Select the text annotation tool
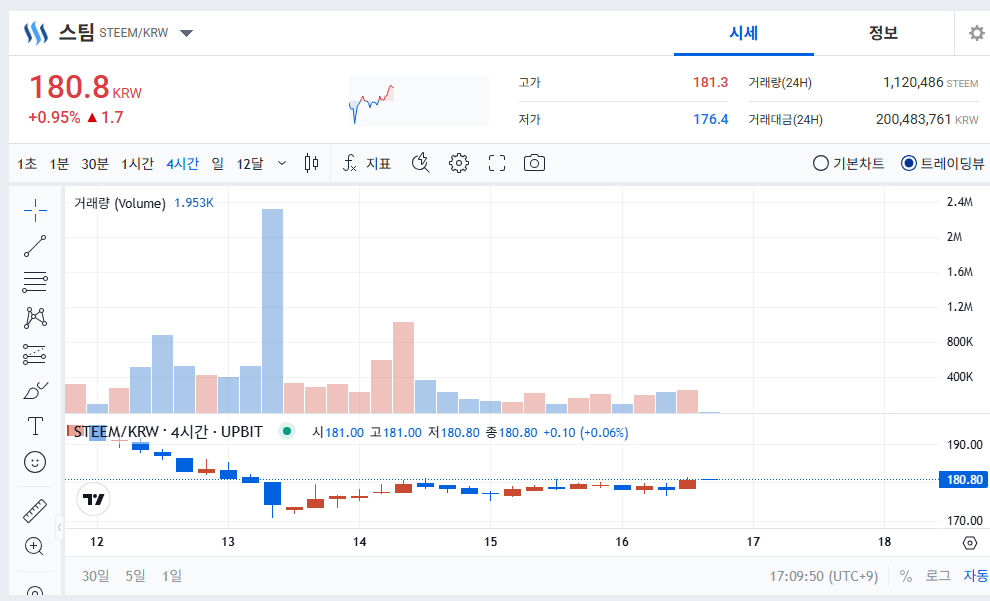Screen dimensions: 990x601 click(x=35, y=426)
